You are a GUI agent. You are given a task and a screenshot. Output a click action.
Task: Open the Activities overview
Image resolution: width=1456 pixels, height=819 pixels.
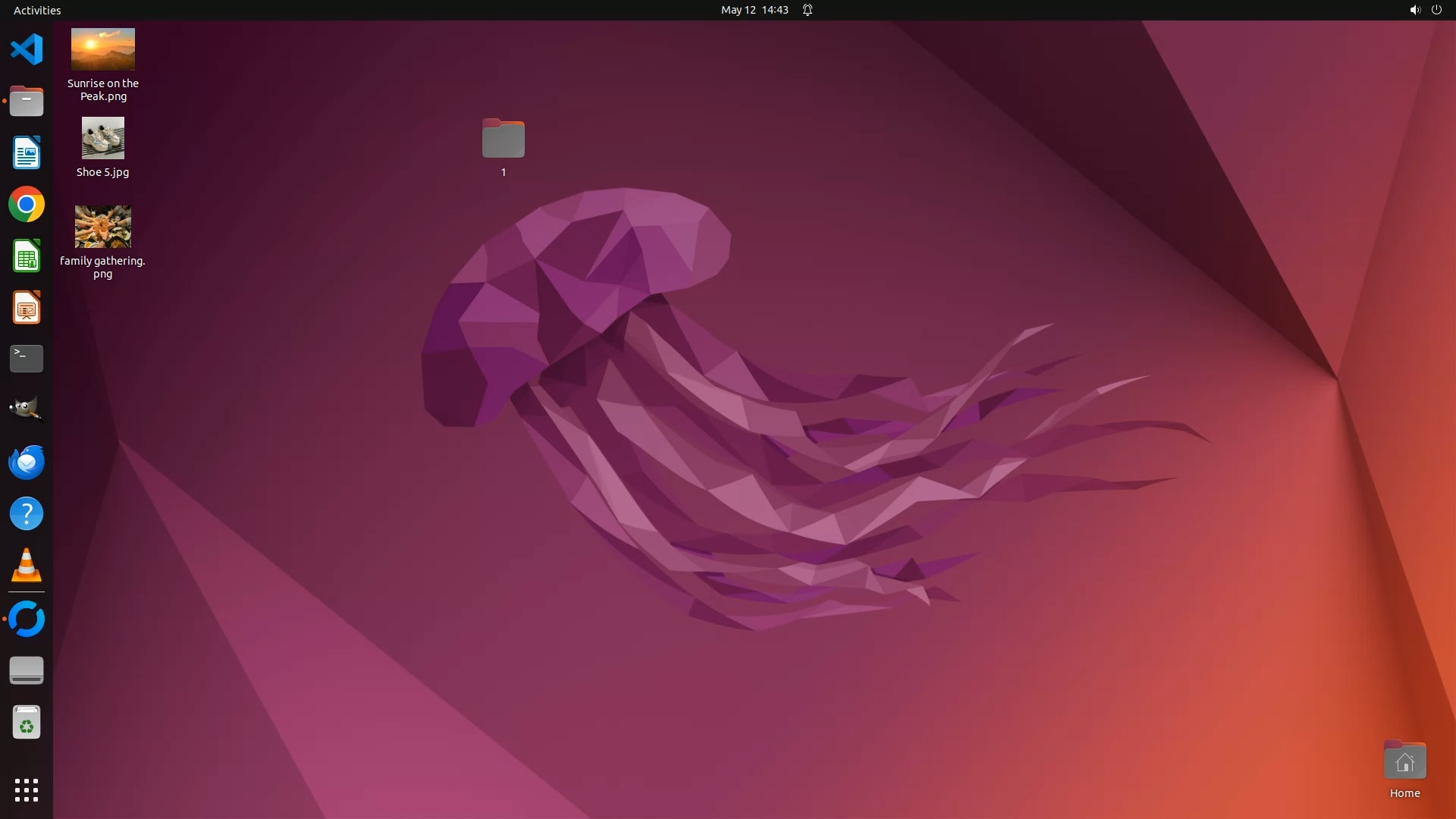coord(37,10)
